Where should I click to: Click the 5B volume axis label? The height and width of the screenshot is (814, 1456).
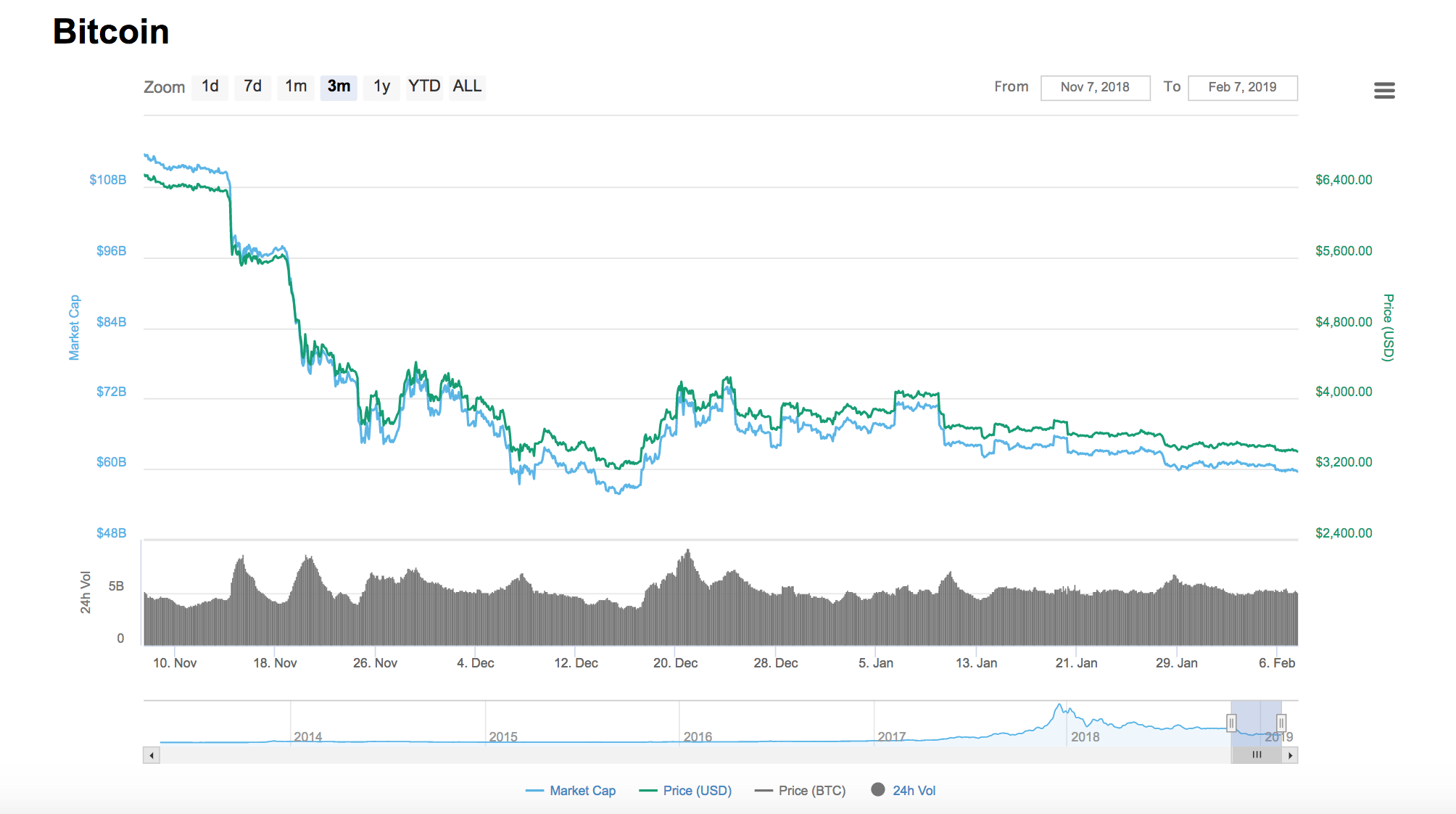click(x=116, y=586)
